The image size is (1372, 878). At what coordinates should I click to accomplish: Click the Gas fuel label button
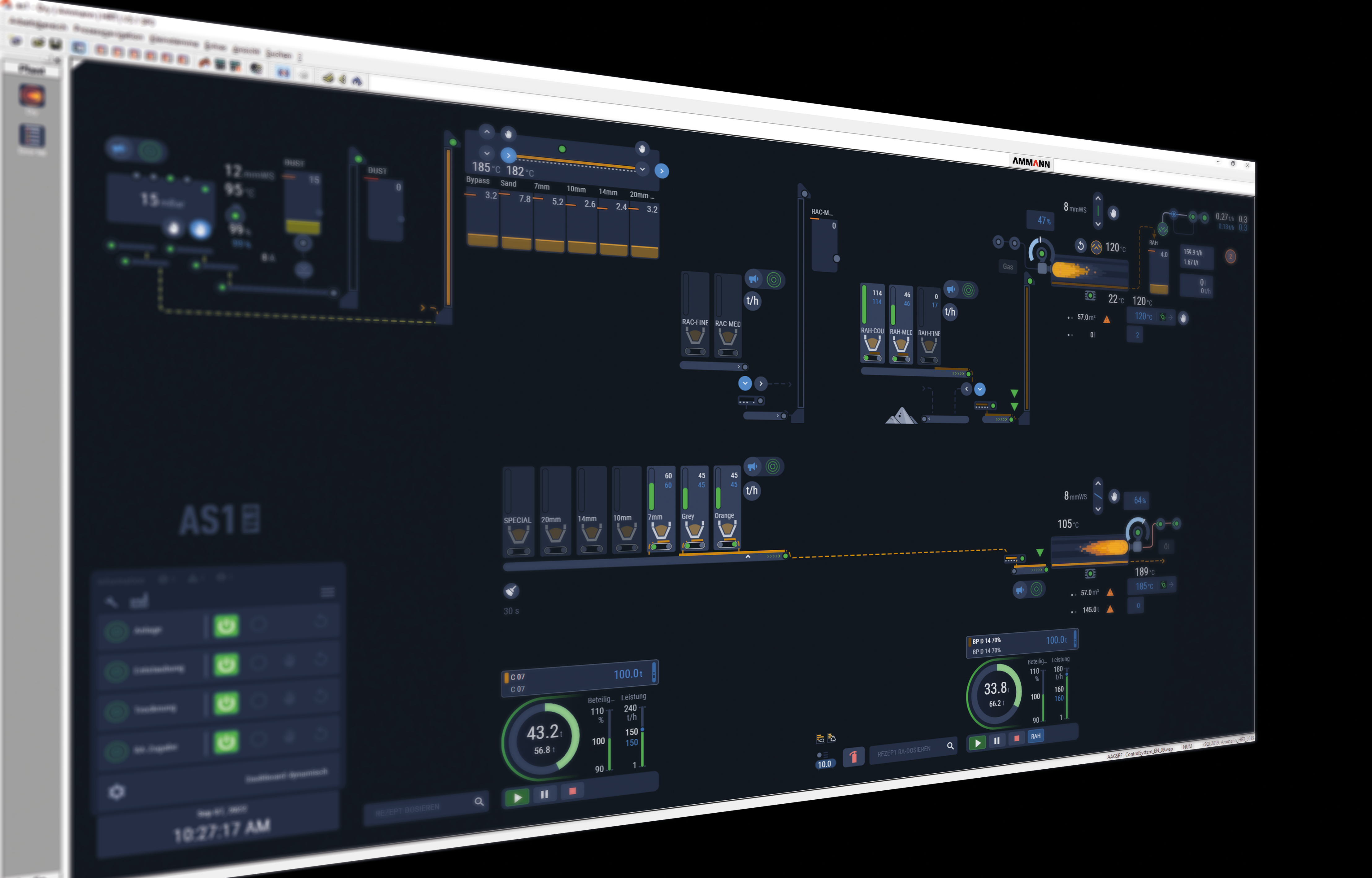coord(1008,266)
